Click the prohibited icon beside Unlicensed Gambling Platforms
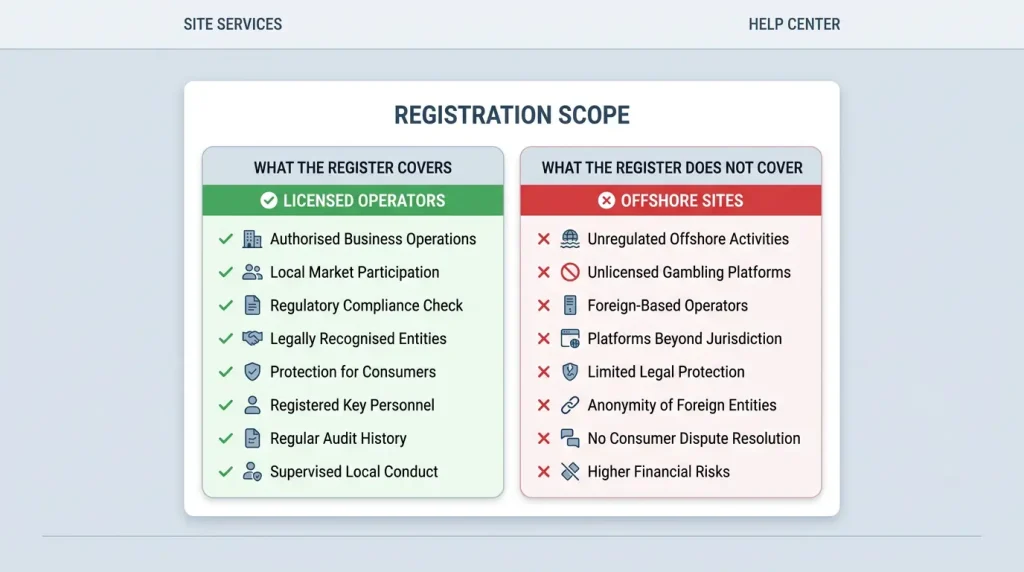 (x=570, y=272)
